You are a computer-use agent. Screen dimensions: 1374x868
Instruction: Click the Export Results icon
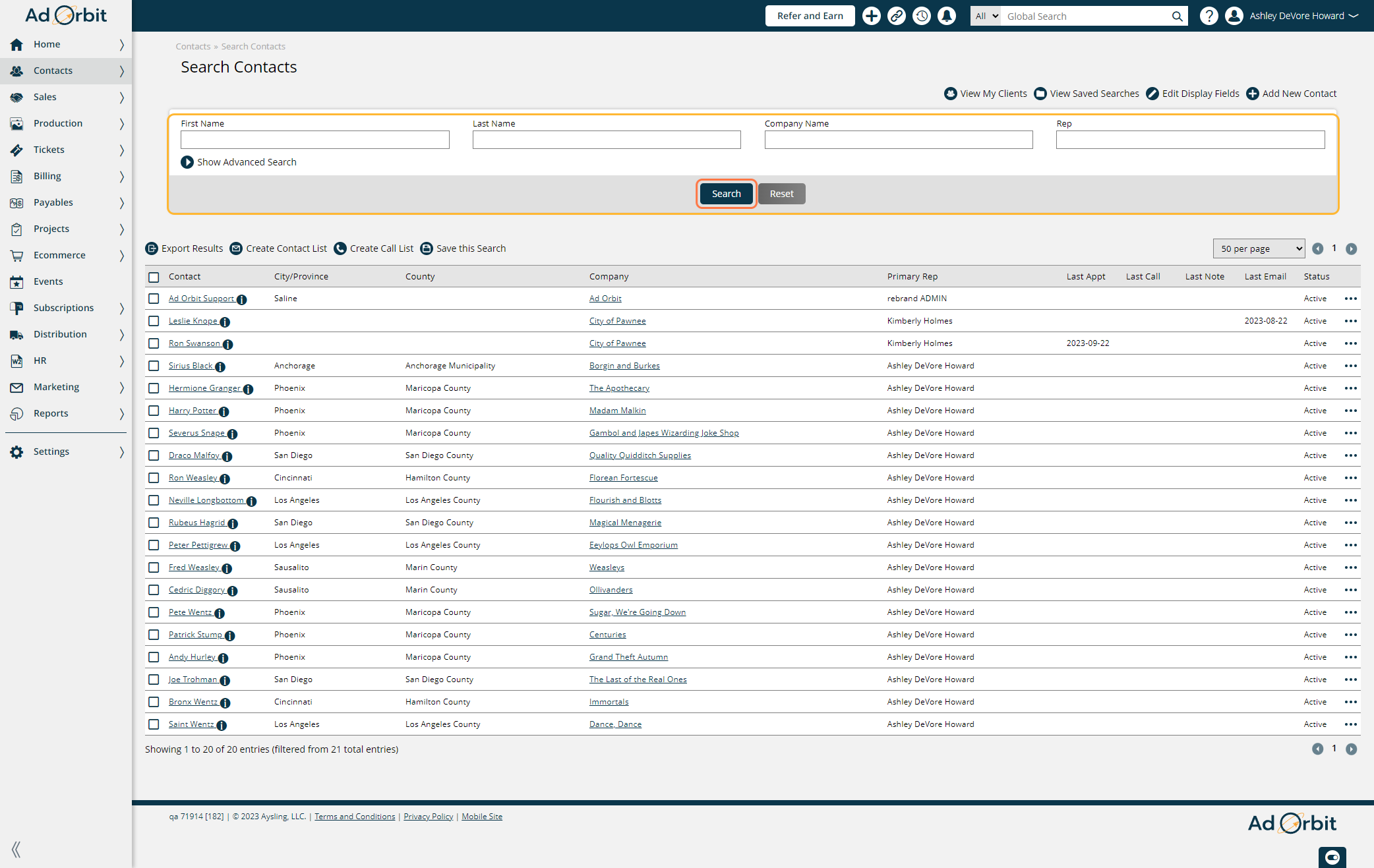[x=152, y=248]
